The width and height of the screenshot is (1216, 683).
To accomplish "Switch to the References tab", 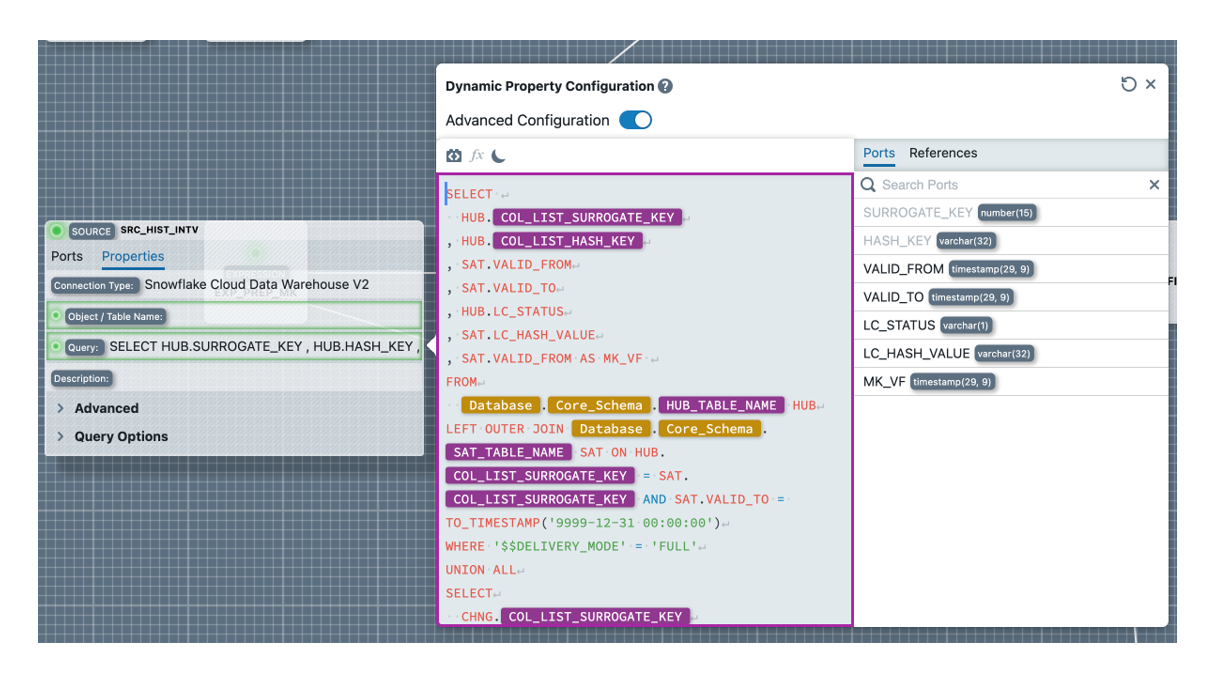I will (x=942, y=153).
